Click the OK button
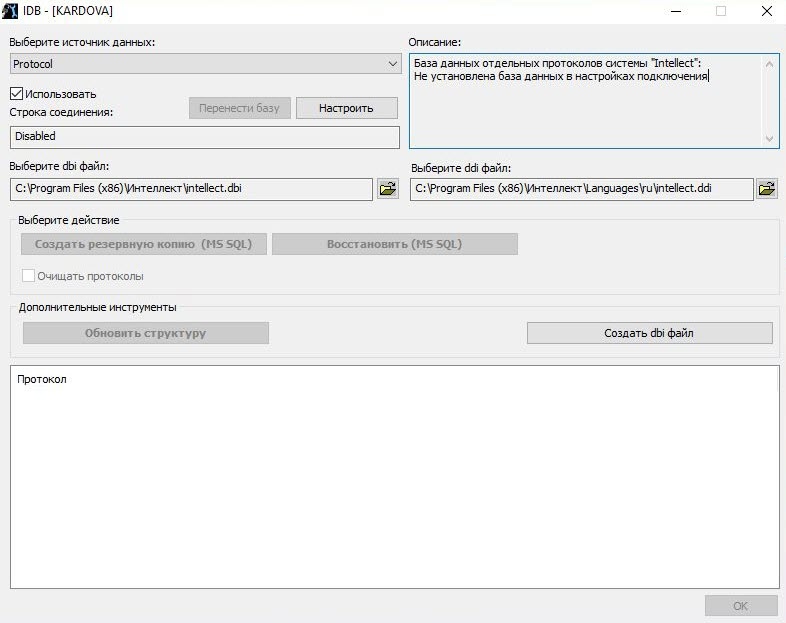Viewport: 786px width, 623px height. [x=740, y=606]
